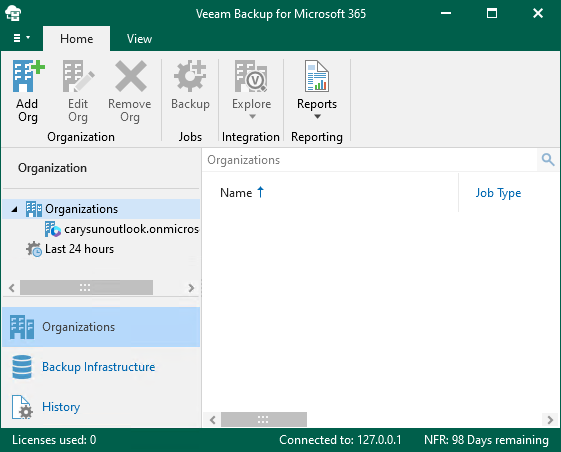Click list pane horizontal scrollbar thumb
The width and height of the screenshot is (561, 452).
click(x=264, y=419)
